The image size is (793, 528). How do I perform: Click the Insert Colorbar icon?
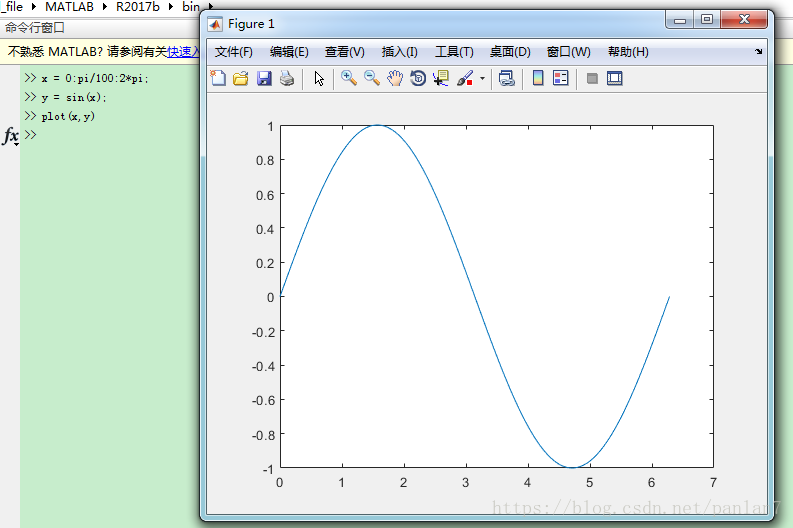tap(538, 78)
